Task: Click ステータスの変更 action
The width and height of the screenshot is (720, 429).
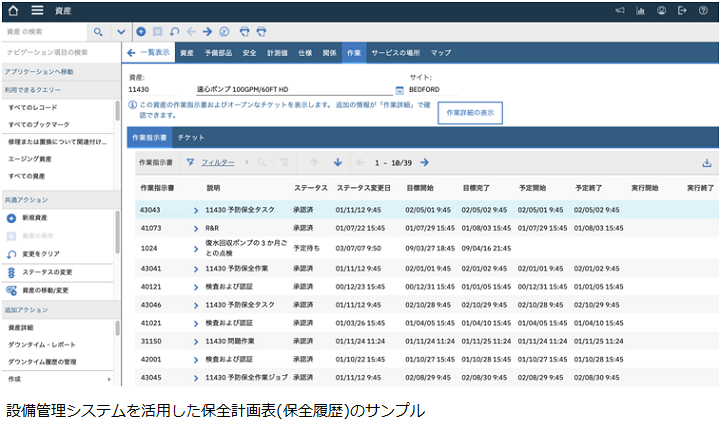Action: point(47,272)
